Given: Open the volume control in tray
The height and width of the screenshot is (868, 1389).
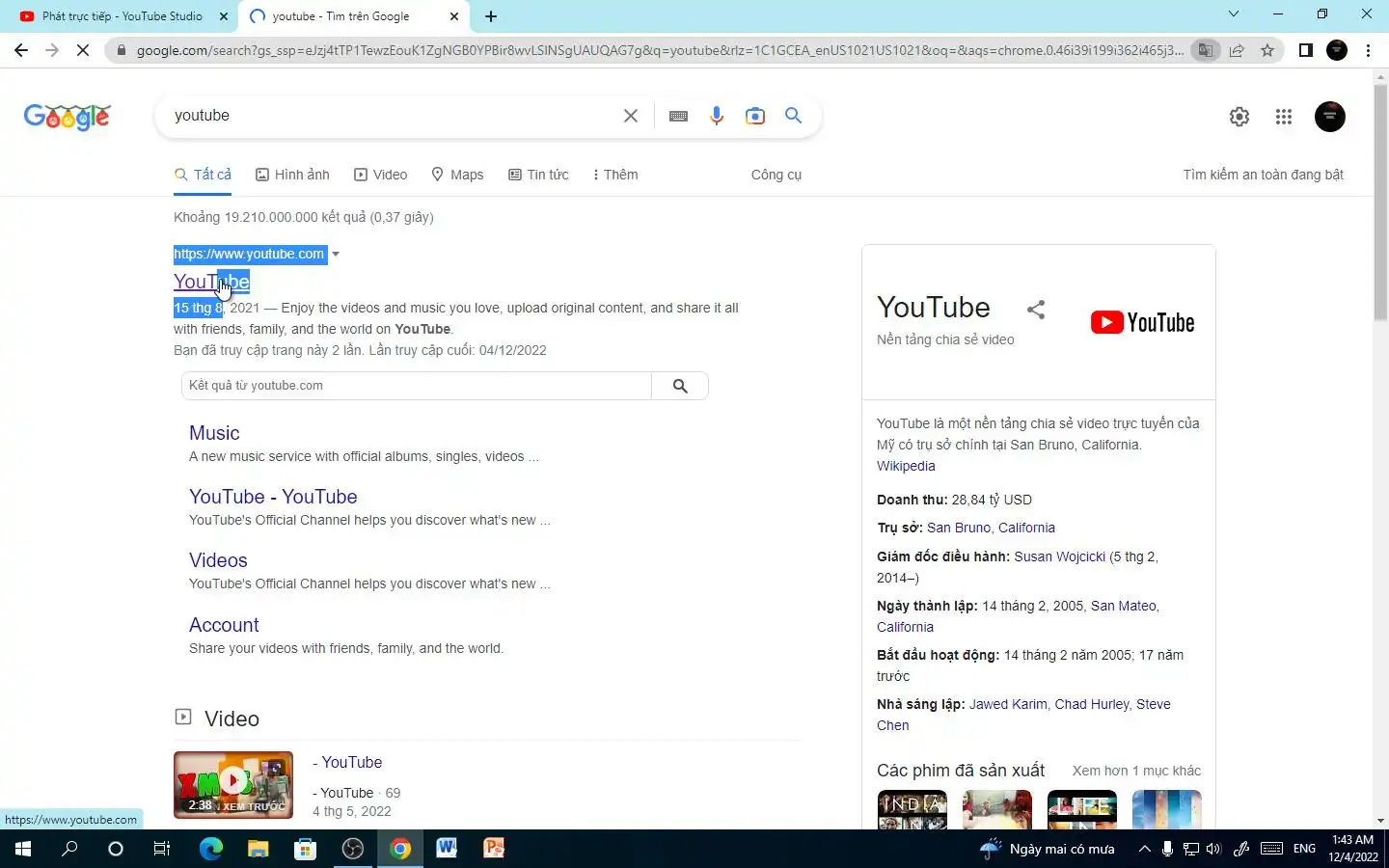Looking at the screenshot, I should pos(1213,849).
